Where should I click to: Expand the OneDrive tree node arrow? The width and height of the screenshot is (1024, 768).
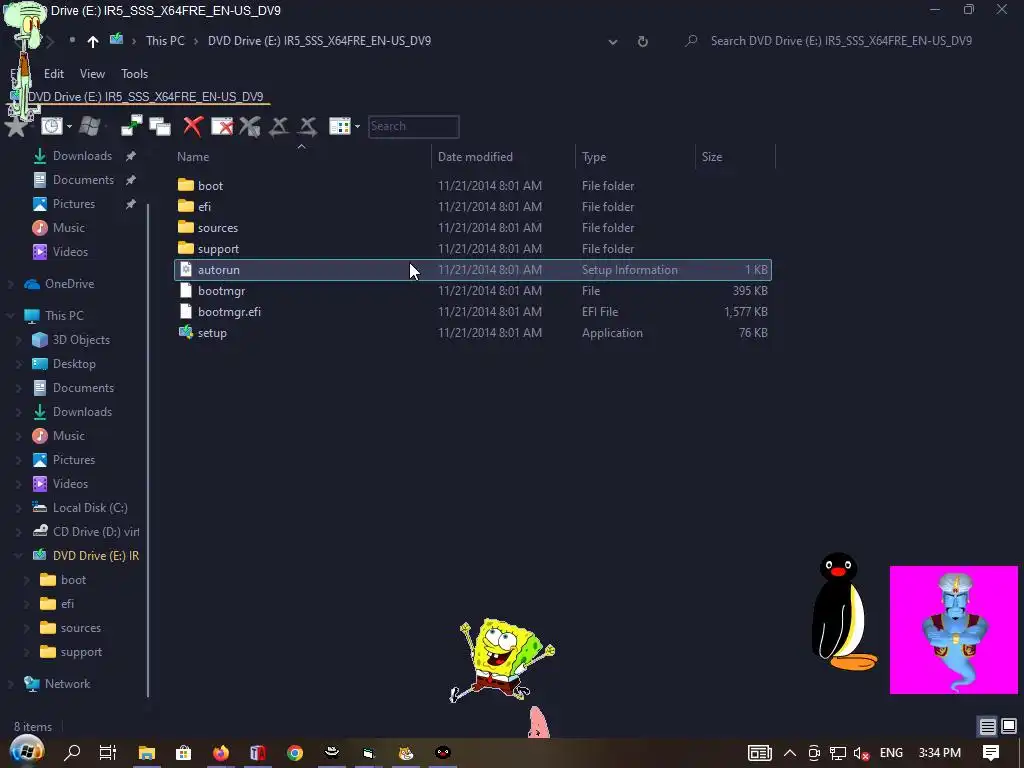10,283
